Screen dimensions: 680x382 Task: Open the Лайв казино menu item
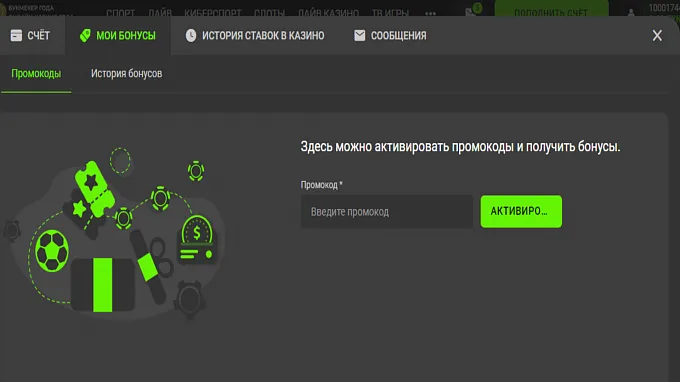(328, 12)
